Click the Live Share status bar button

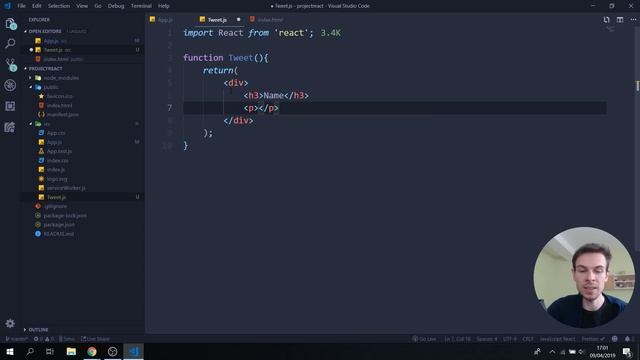pyautogui.click(x=95, y=339)
